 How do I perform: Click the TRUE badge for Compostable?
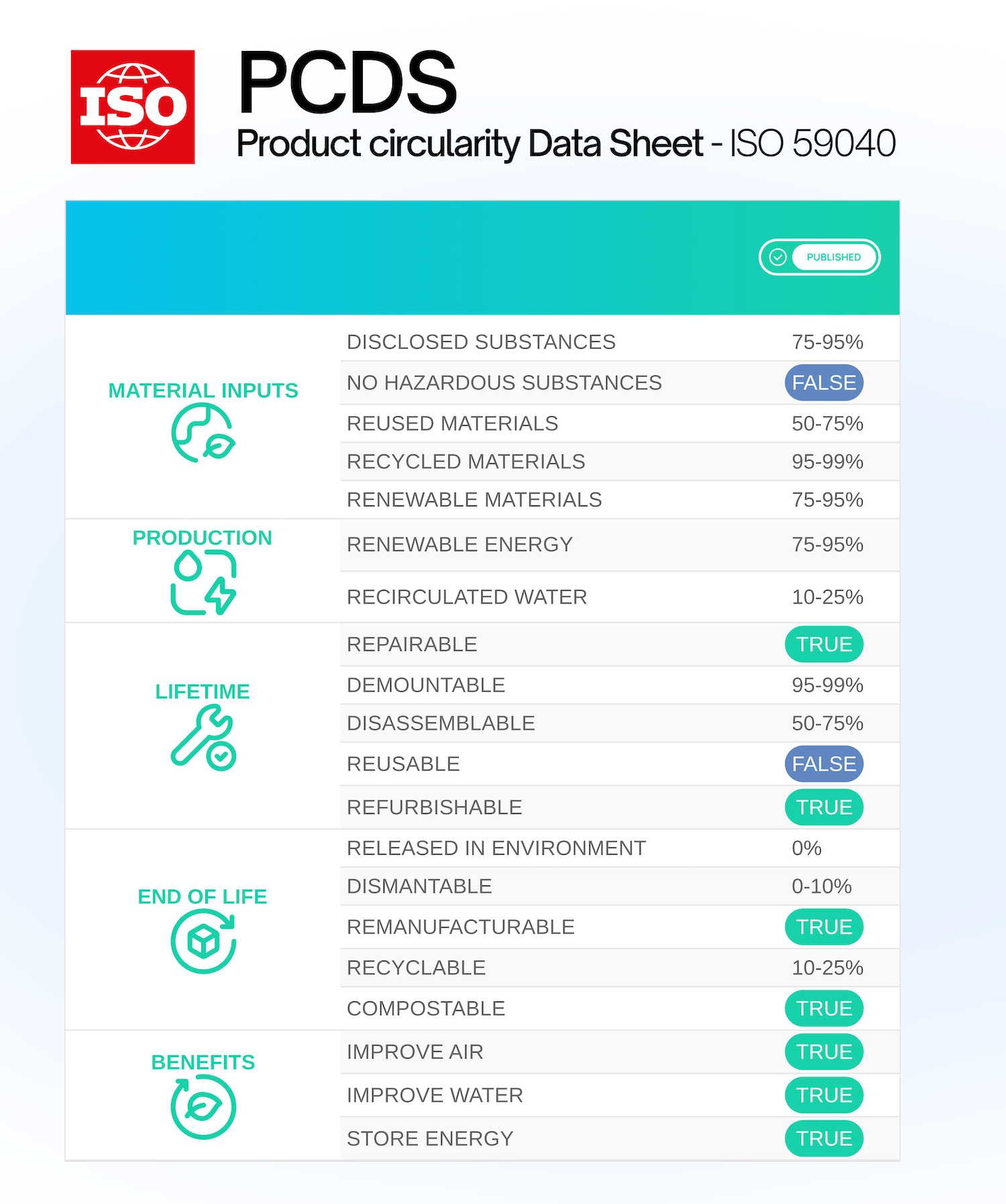pyautogui.click(x=824, y=1008)
